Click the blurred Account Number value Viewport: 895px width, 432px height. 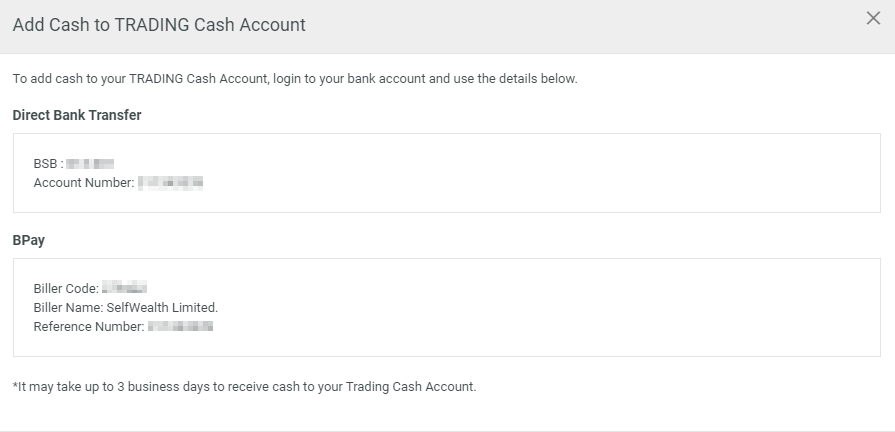(171, 183)
